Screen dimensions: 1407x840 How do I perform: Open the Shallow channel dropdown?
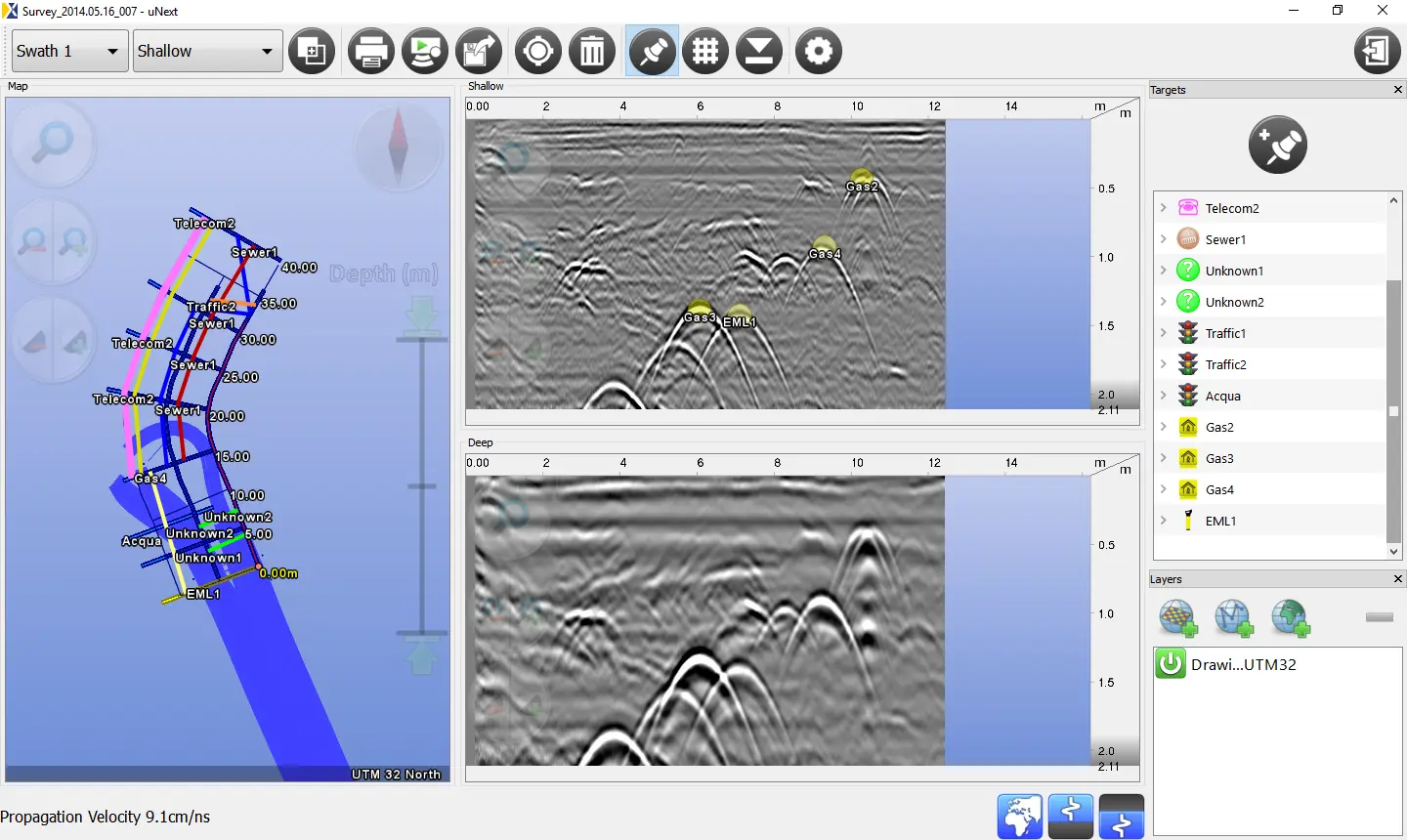[206, 51]
